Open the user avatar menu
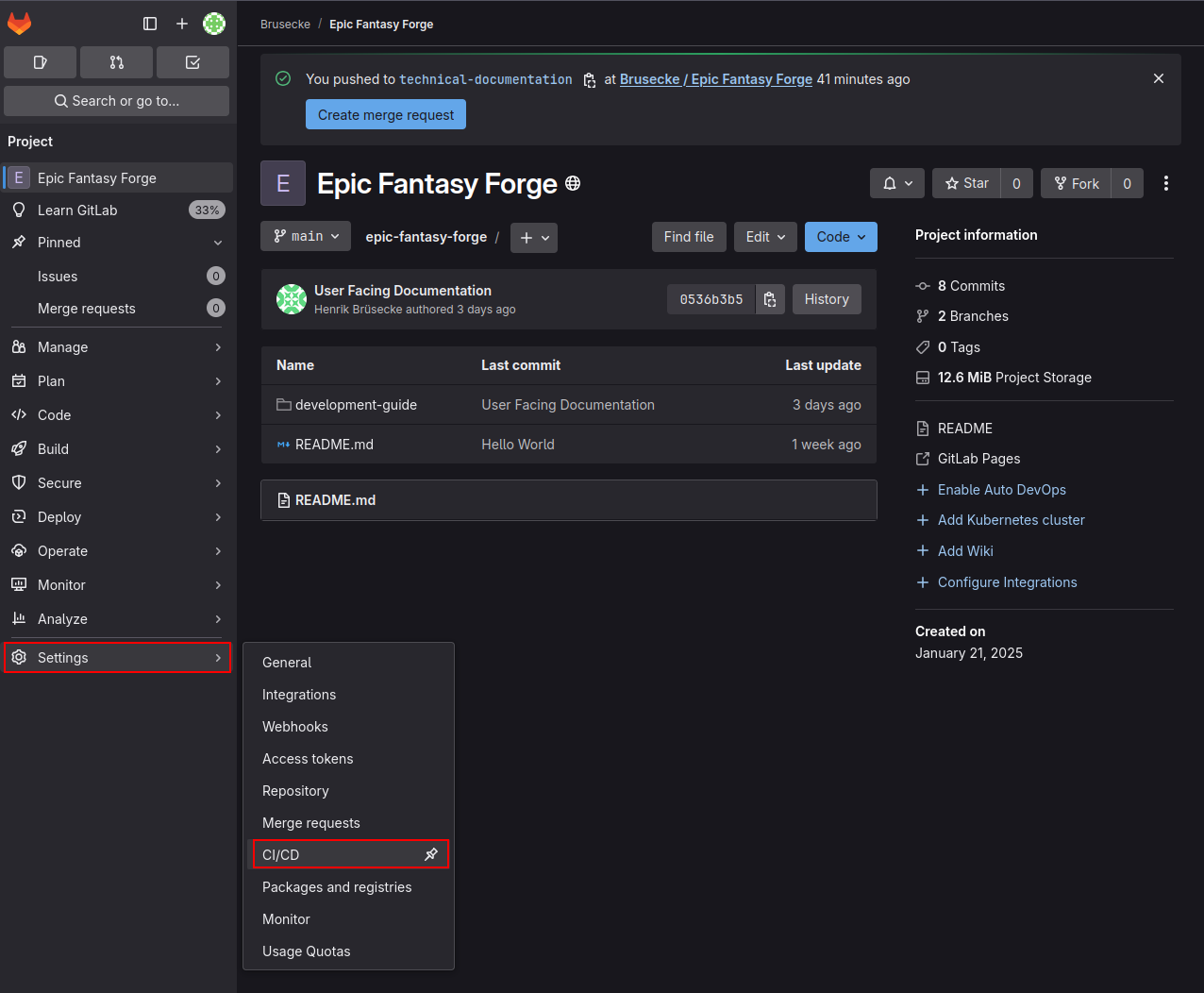The image size is (1204, 993). [214, 24]
